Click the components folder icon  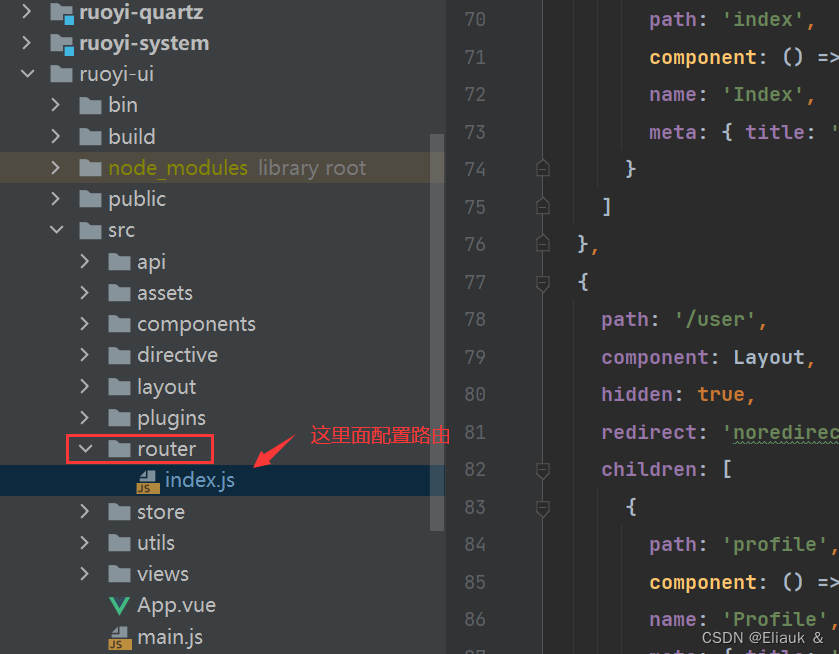[119, 324]
